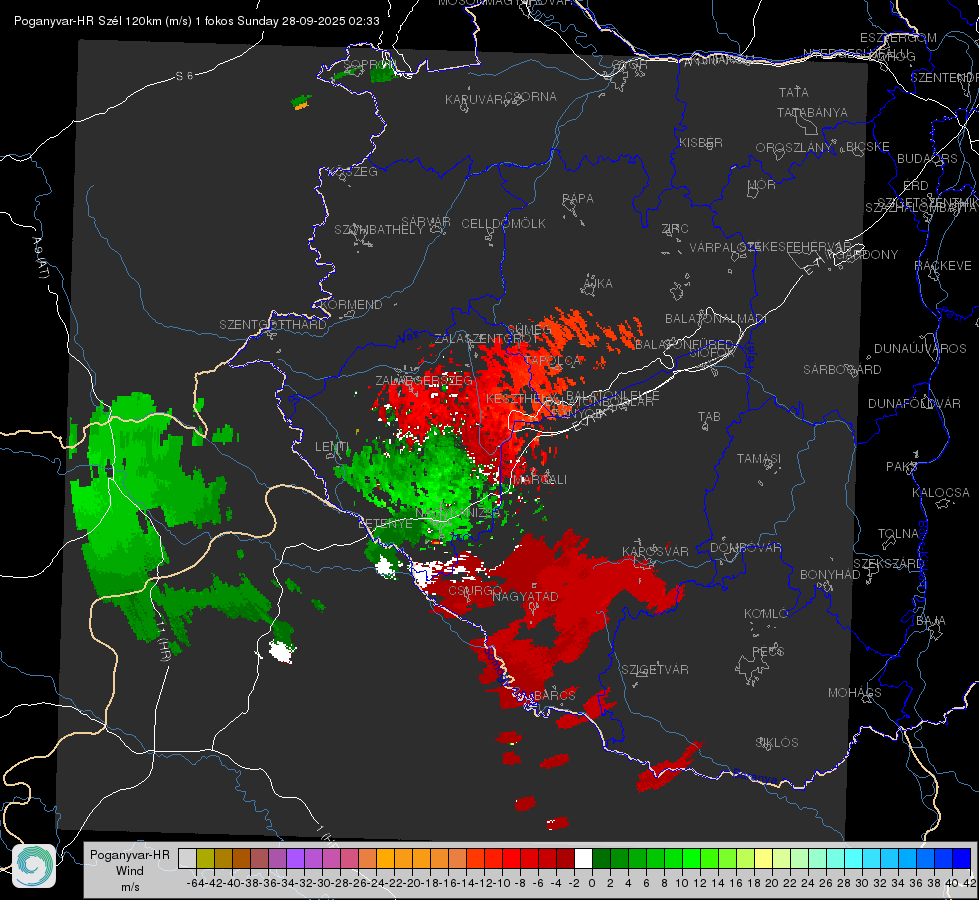This screenshot has height=900, width=979.
Task: Select the title text with the 28-09-2025 02:33 timestamp
Action: [x=197, y=21]
